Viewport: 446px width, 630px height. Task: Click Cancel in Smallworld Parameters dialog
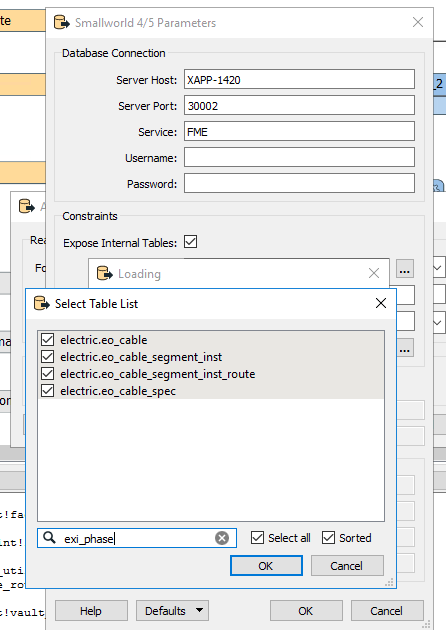click(387, 611)
